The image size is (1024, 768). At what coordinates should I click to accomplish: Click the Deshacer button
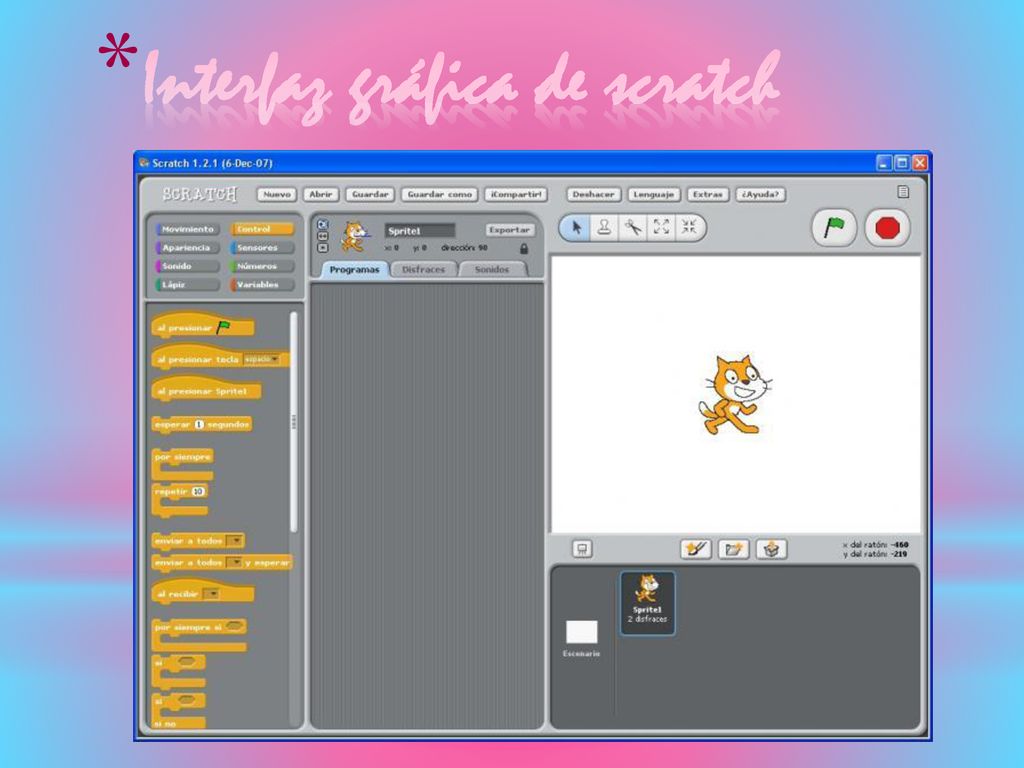[594, 195]
